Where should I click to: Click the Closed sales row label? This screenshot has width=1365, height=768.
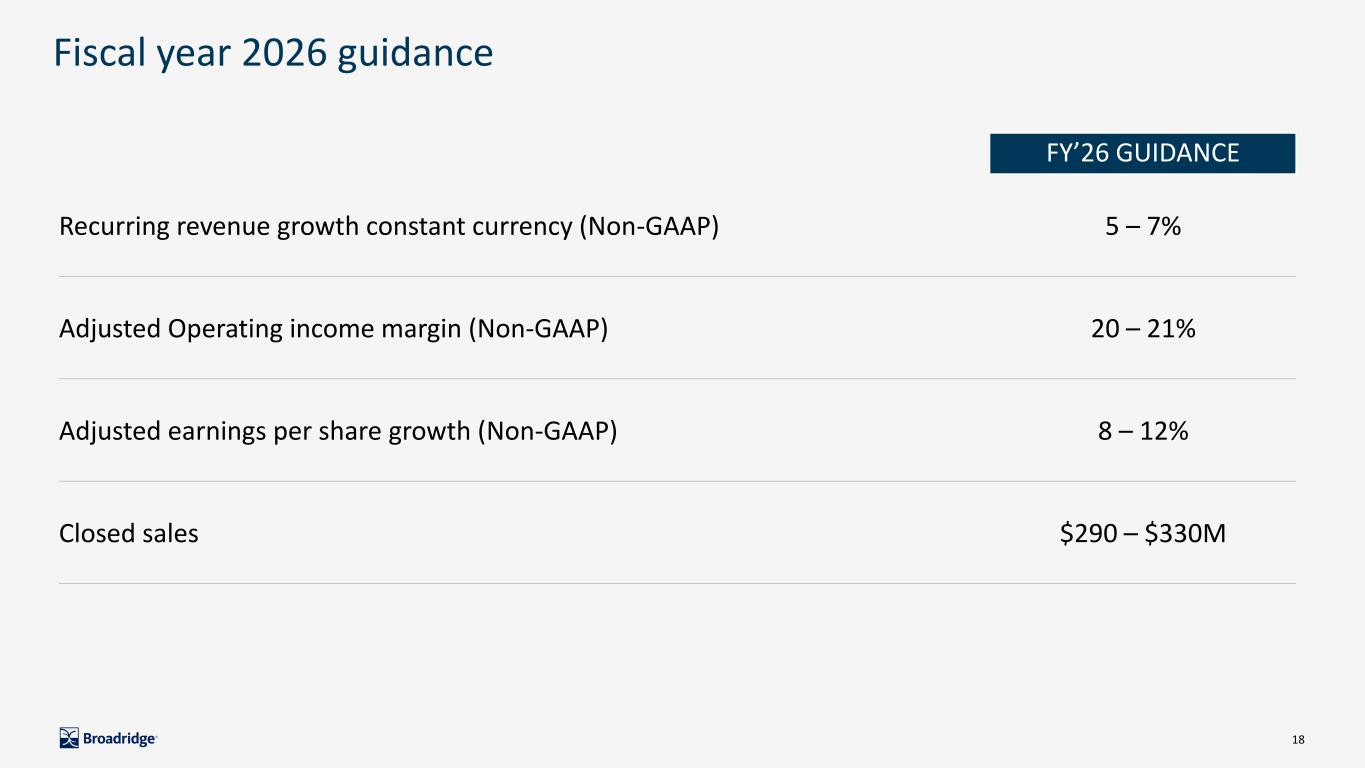tap(129, 533)
